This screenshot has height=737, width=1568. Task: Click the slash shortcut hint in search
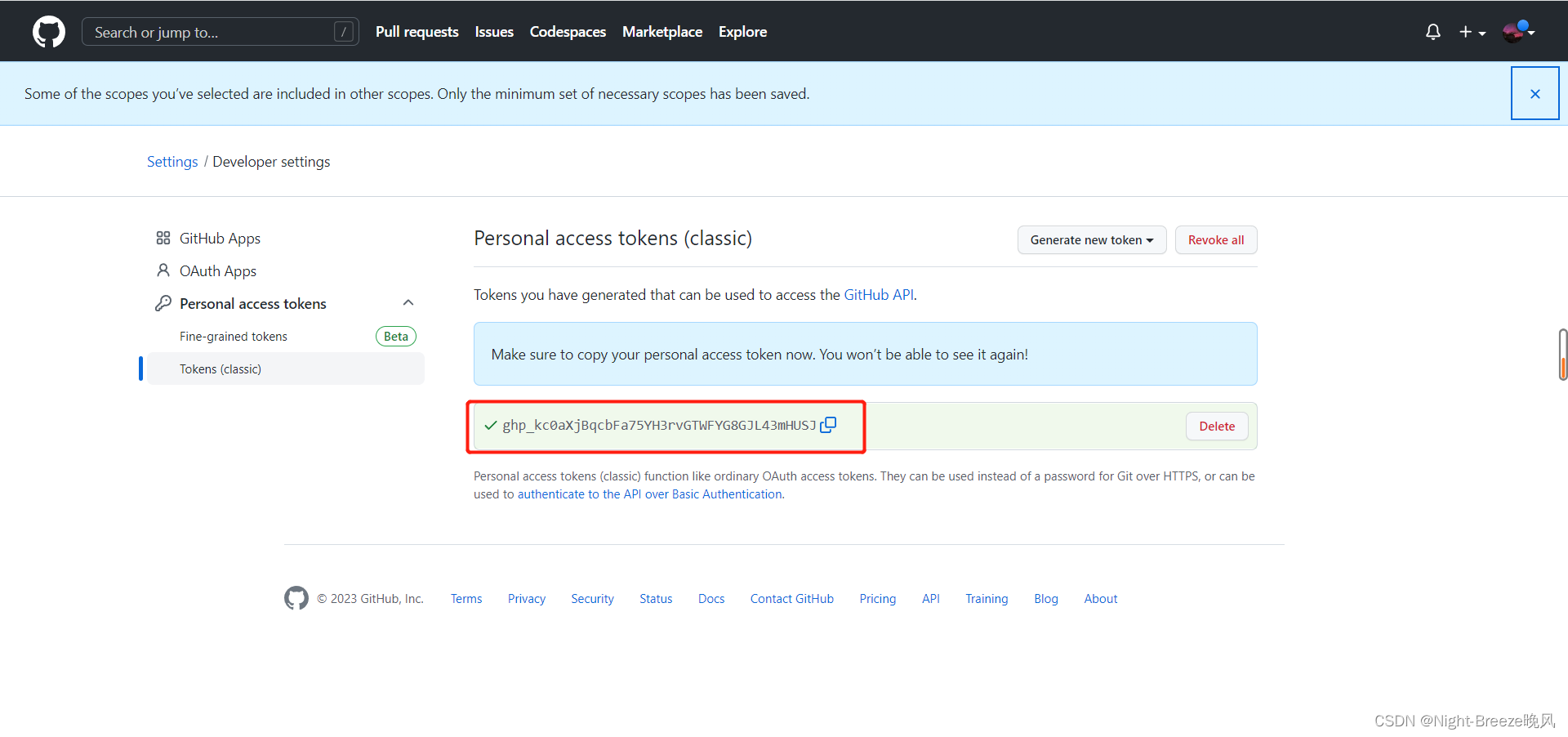[x=344, y=32]
